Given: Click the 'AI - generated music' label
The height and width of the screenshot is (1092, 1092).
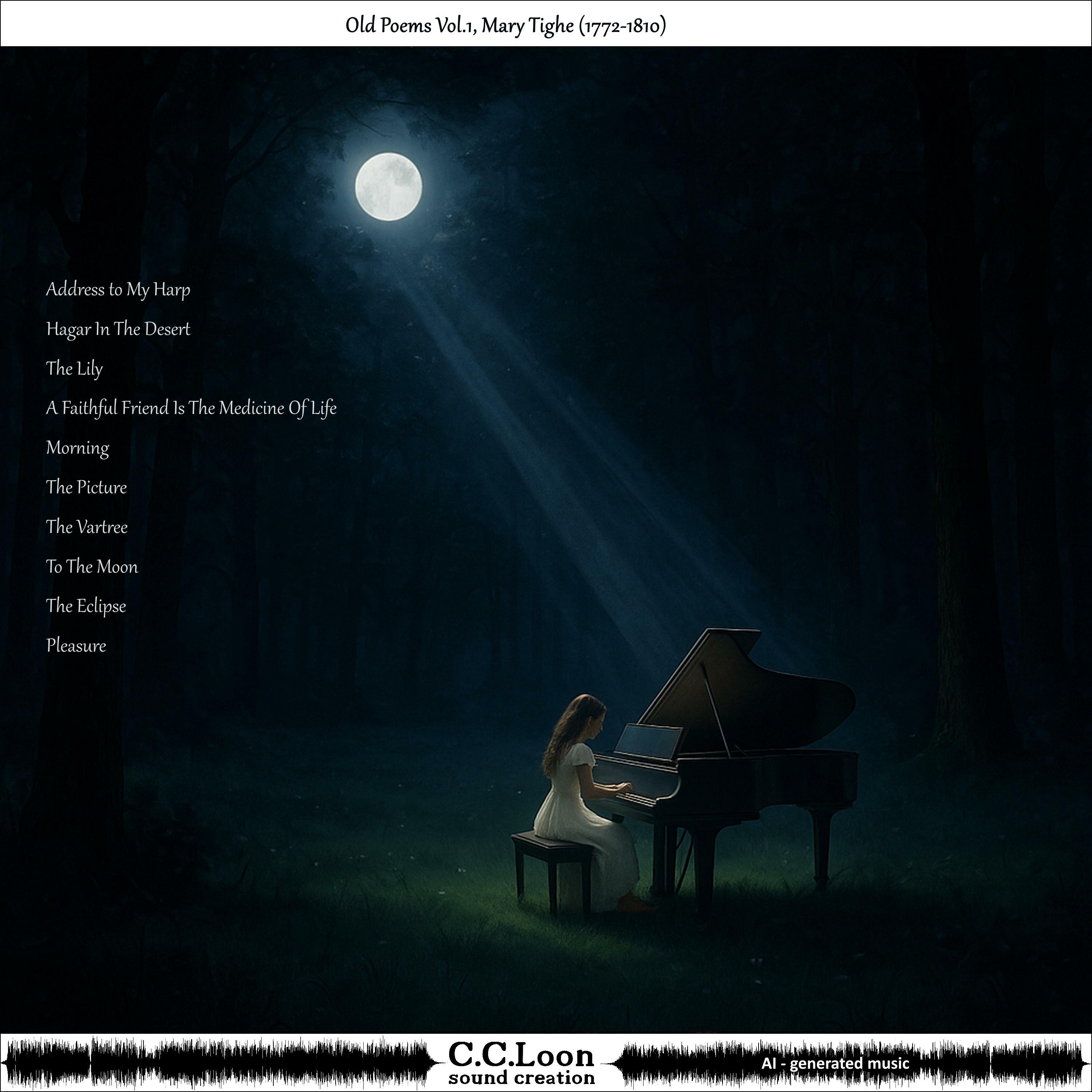Looking at the screenshot, I should click(x=835, y=1064).
